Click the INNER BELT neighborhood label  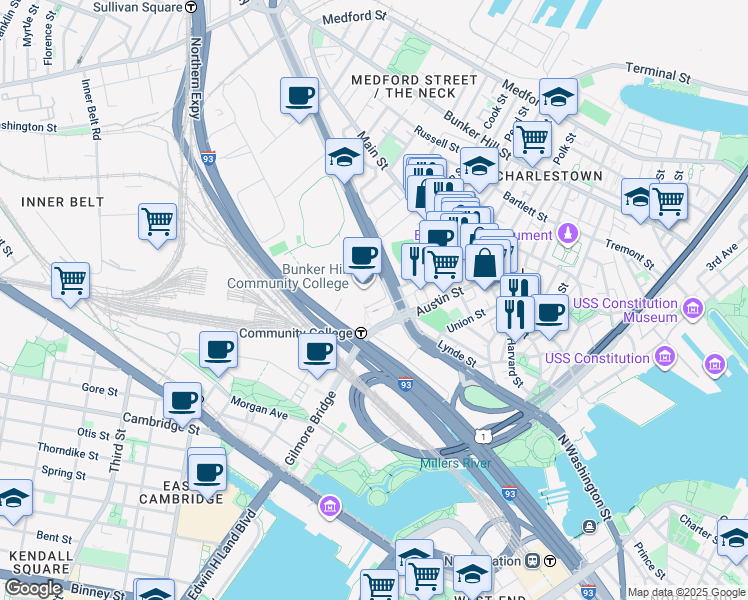[62, 202]
